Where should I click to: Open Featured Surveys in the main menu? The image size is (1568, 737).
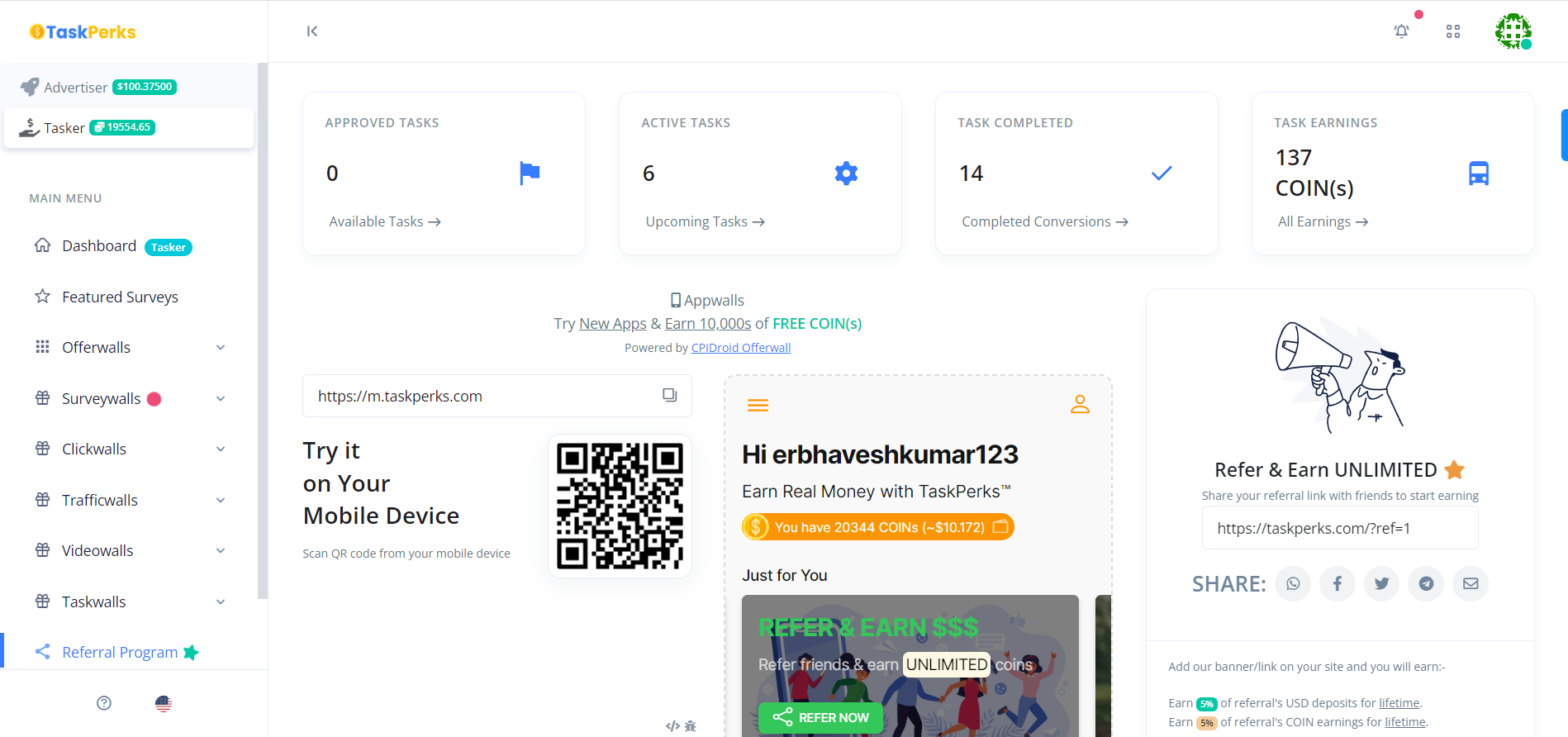point(107,297)
